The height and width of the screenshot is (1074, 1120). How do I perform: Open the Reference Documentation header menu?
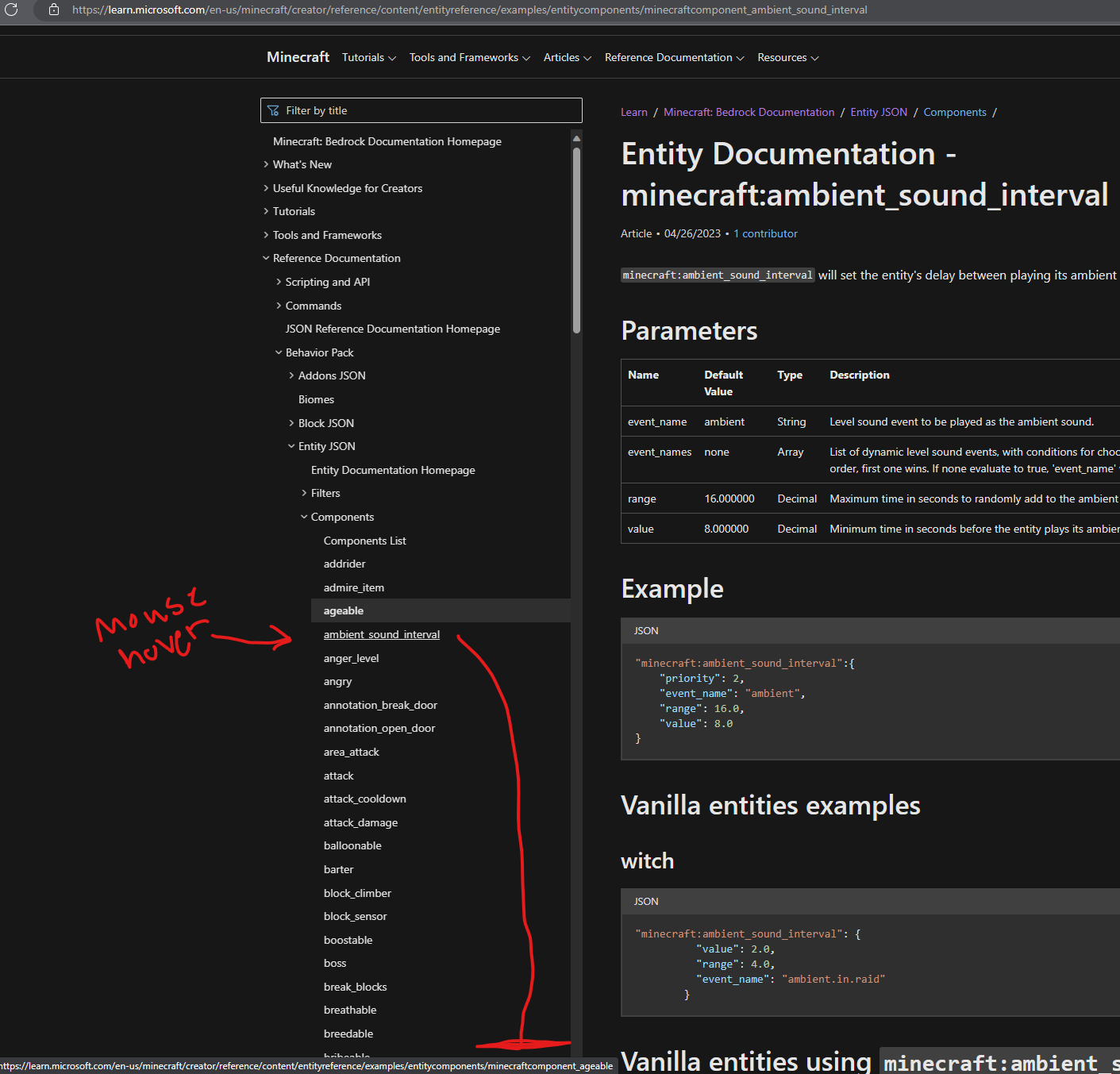pos(675,57)
